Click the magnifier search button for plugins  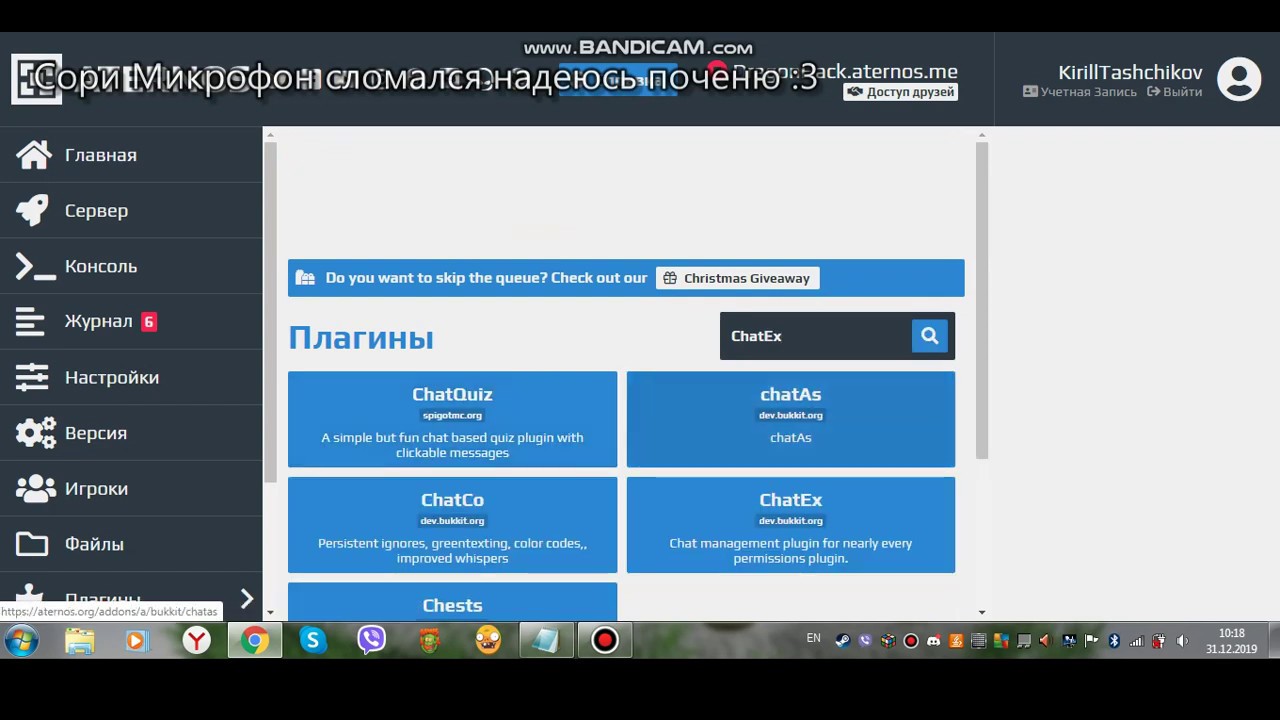click(929, 336)
